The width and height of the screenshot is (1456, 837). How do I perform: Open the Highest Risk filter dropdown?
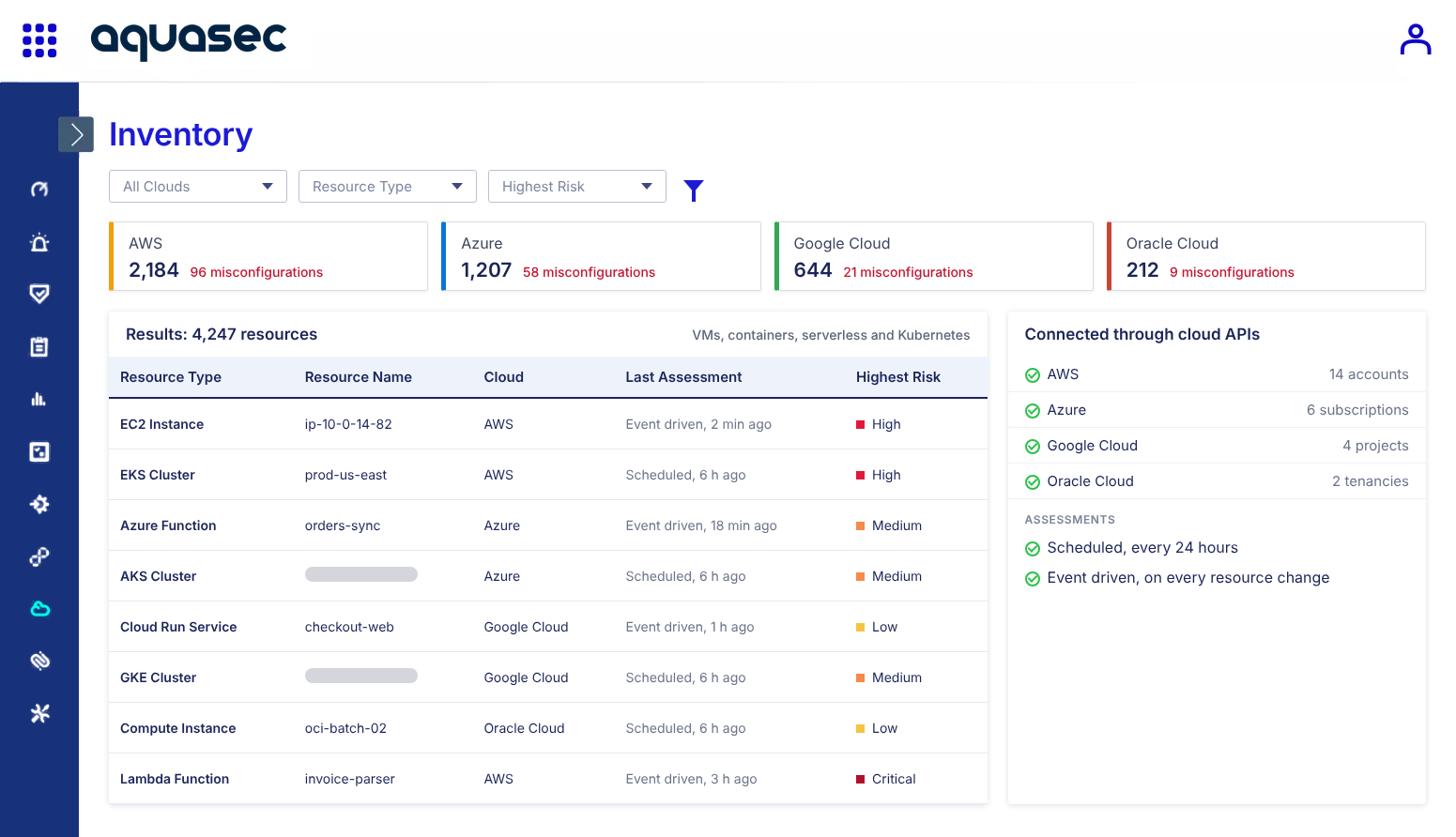click(577, 186)
